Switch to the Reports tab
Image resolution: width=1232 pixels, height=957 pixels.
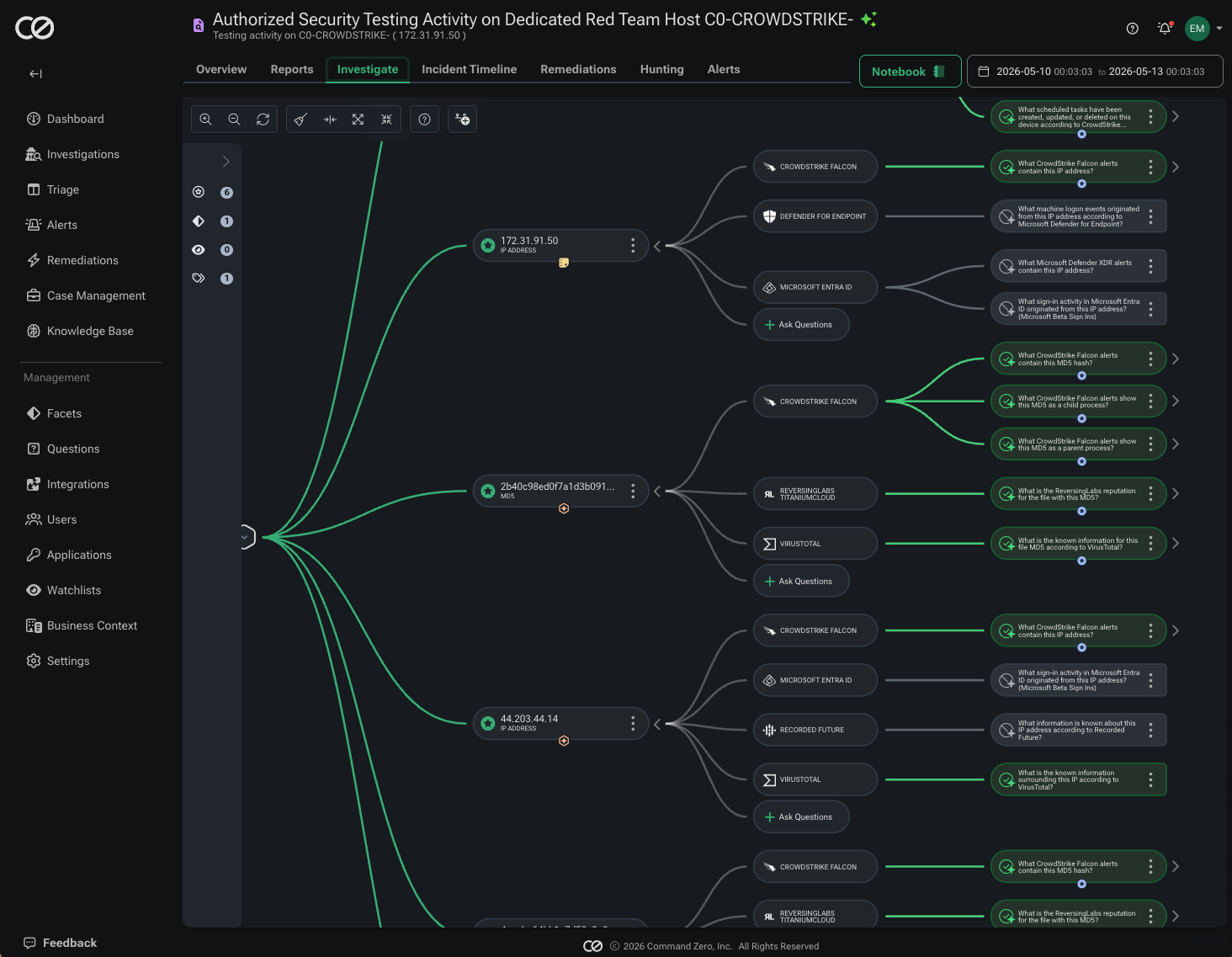click(x=292, y=70)
